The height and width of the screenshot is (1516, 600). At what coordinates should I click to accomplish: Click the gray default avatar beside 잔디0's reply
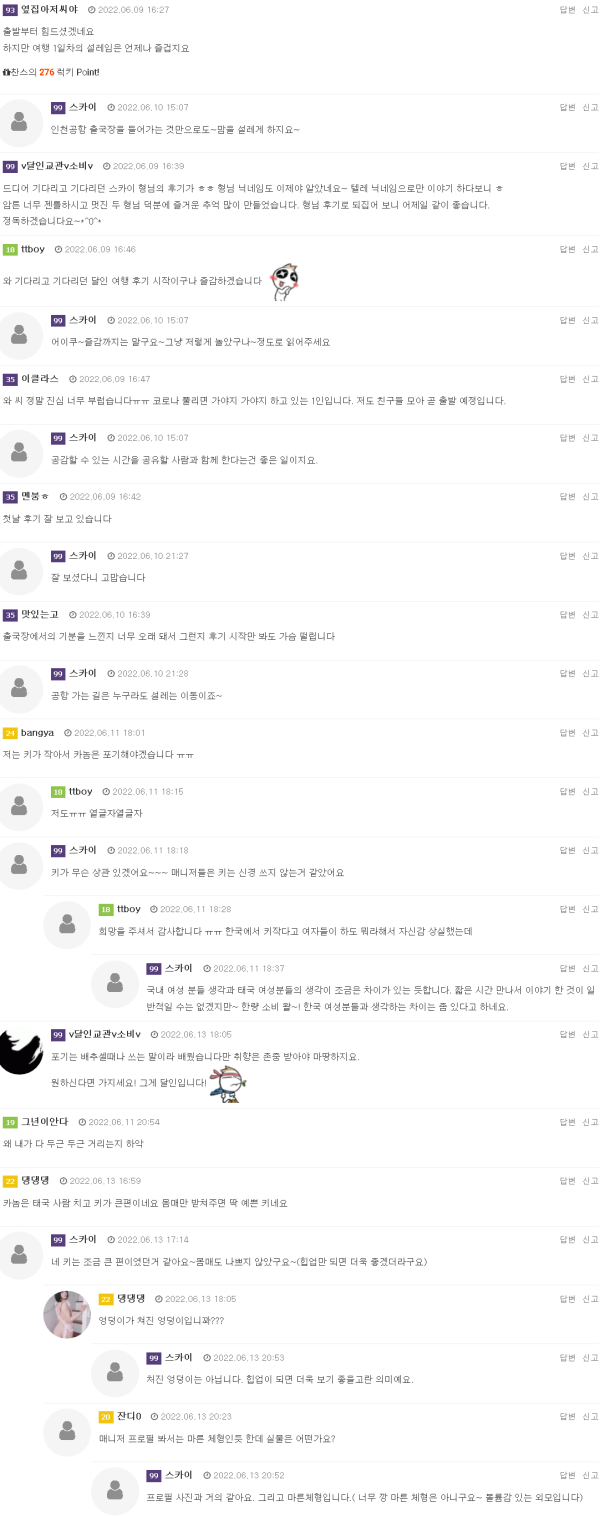(x=67, y=1432)
